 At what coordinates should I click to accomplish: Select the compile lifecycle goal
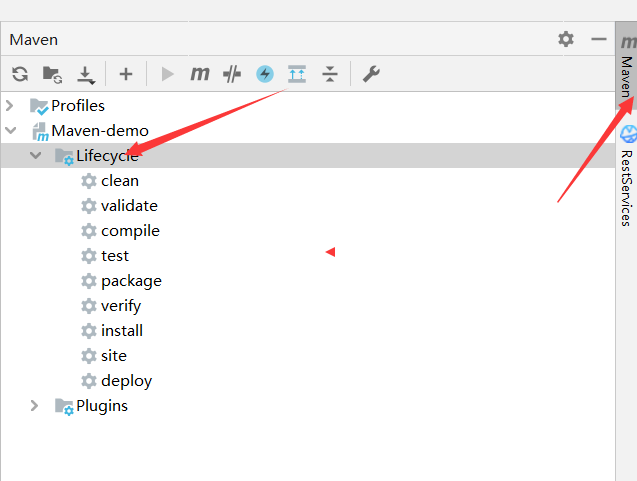pyautogui.click(x=308, y=231)
